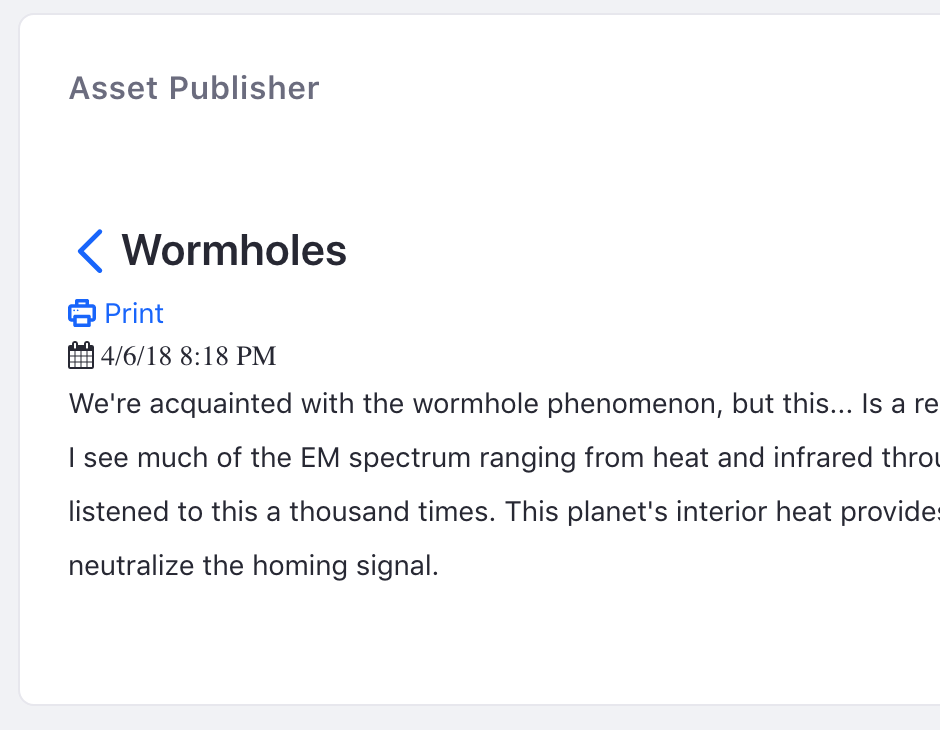
Task: Click the 4/6/18 8:18 PM publish date
Action: point(188,356)
